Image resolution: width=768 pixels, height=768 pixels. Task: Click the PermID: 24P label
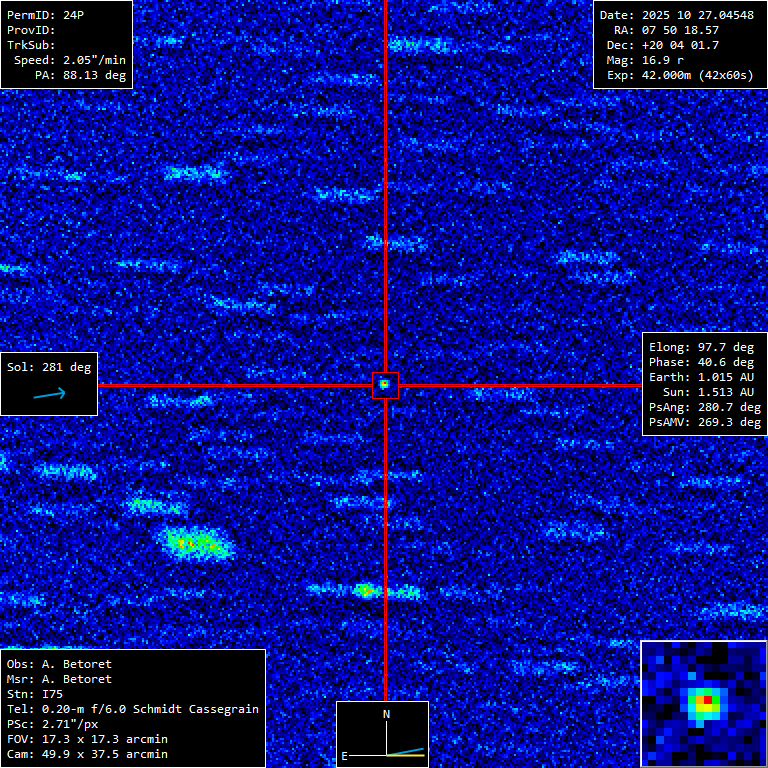(46, 15)
